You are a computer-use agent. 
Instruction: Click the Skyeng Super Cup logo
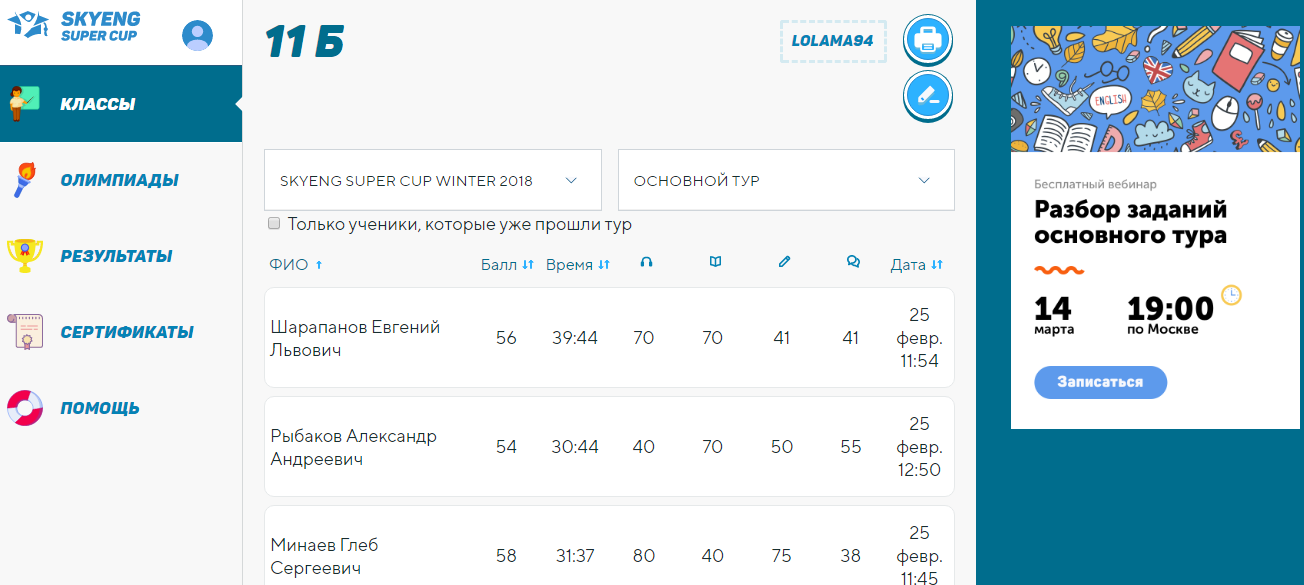74,27
